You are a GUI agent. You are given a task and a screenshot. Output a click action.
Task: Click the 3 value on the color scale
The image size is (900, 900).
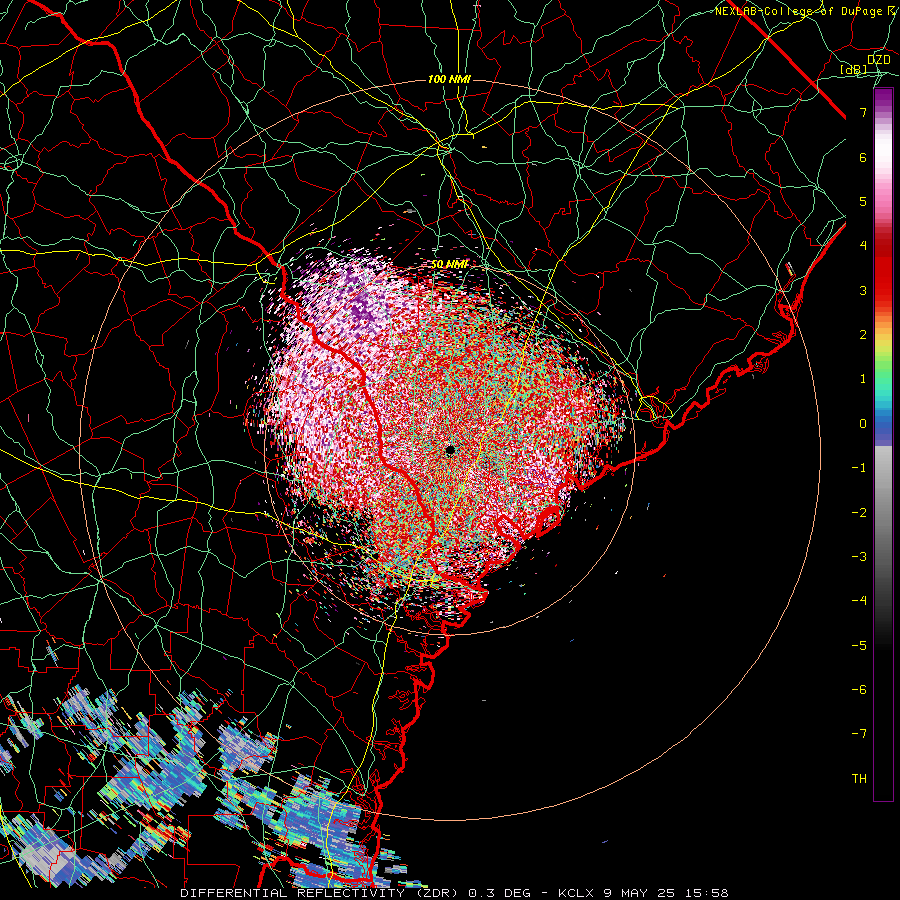863,290
